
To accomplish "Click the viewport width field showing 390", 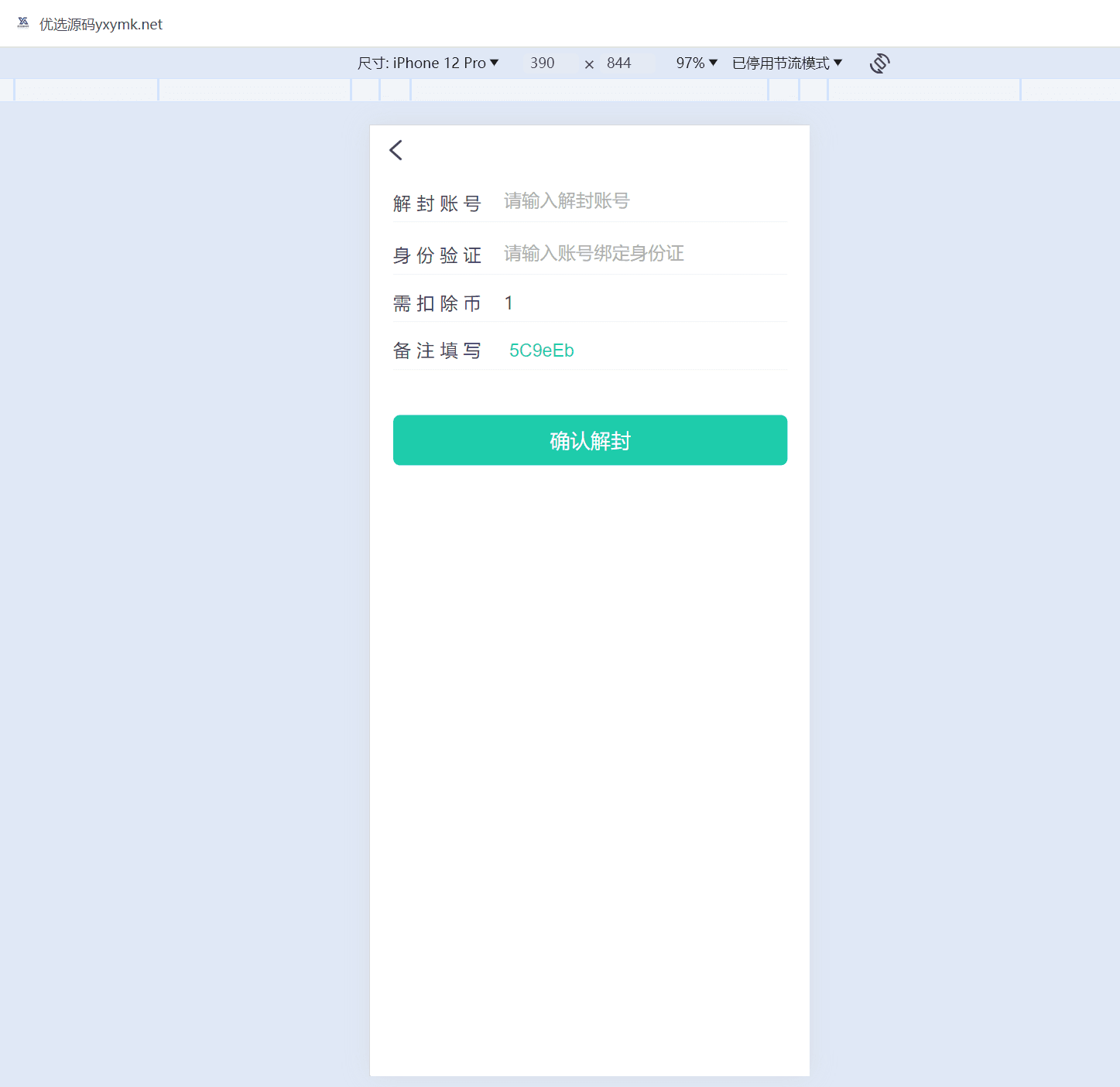I will point(542,63).
